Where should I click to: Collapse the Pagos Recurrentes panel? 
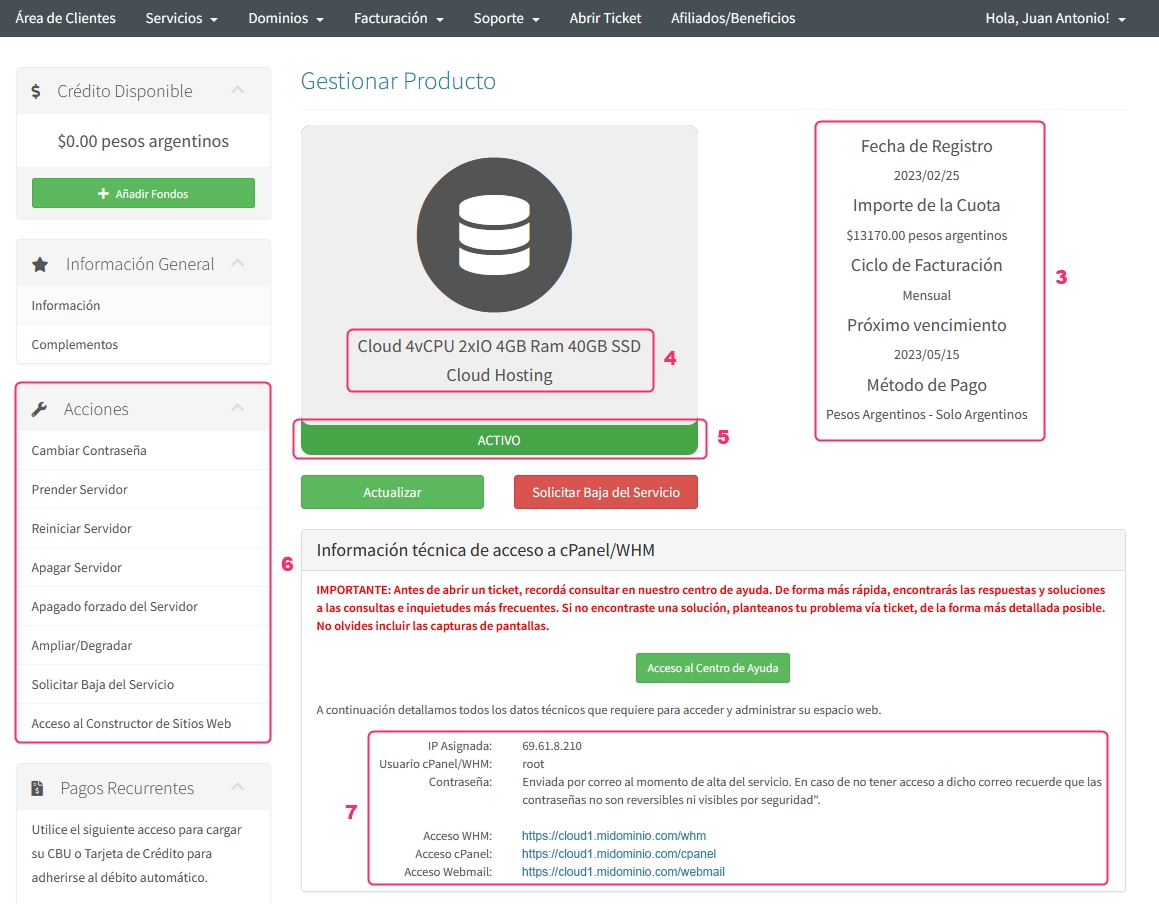coord(237,787)
